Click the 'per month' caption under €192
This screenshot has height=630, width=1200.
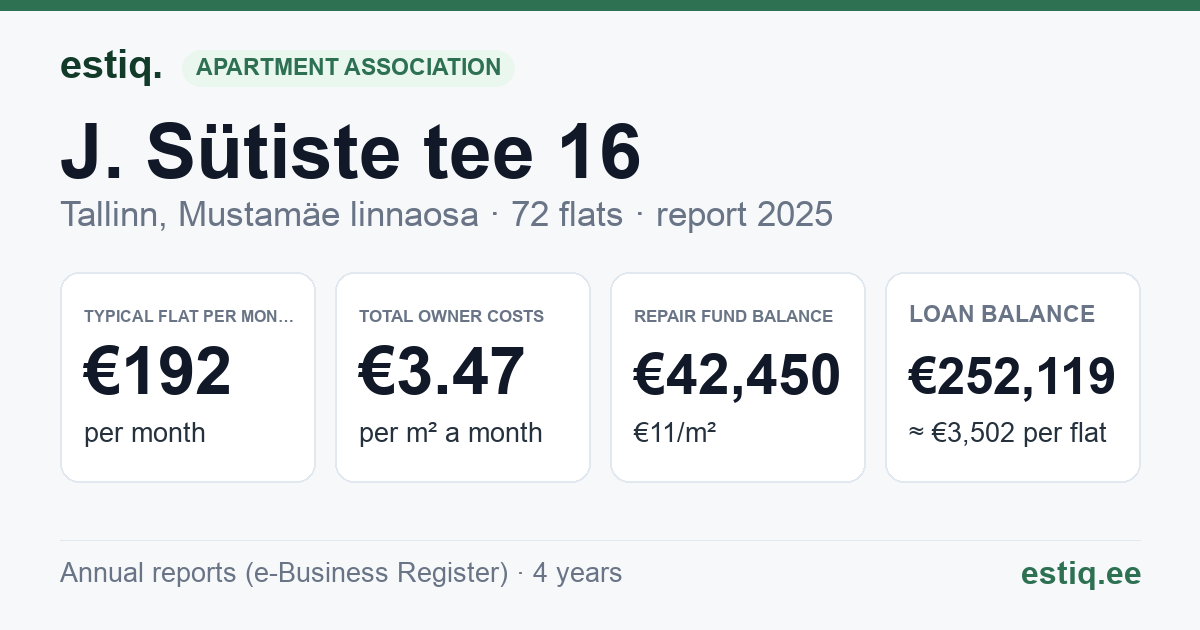[x=145, y=433]
